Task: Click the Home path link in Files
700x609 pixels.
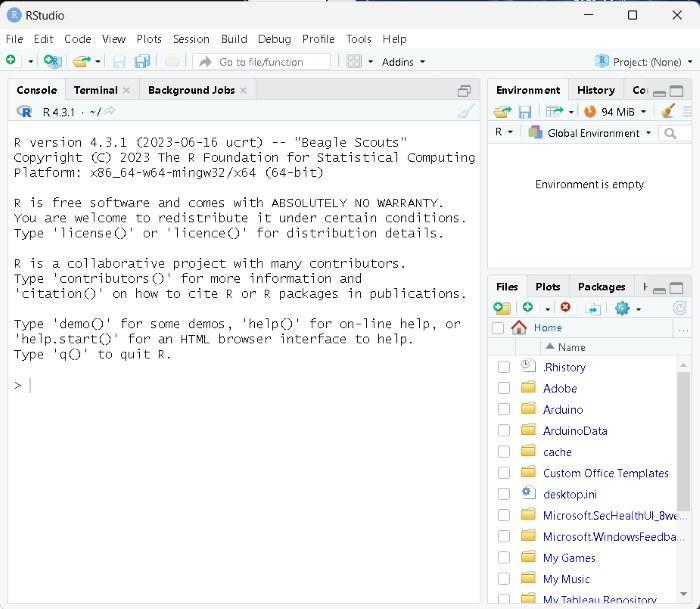Action: tap(548, 328)
